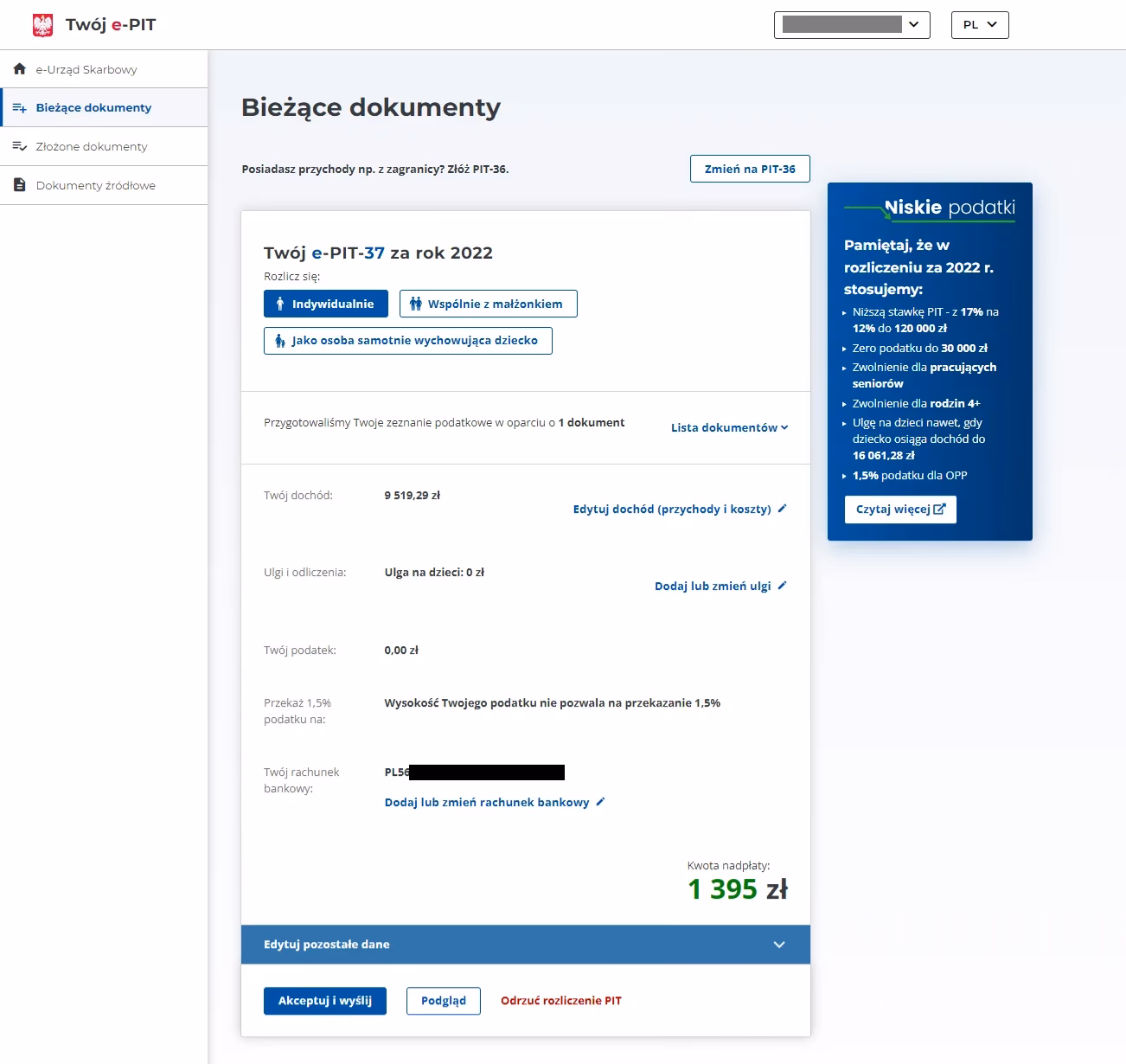Click the pencil icon next to Edytuj dochód
Viewport: 1126px width, 1064px height.
782,509
